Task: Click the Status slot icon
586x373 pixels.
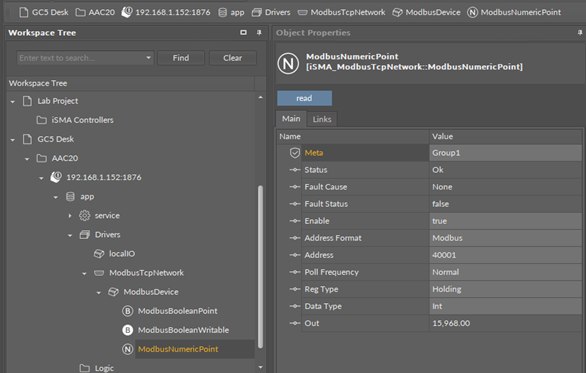Action: click(295, 170)
